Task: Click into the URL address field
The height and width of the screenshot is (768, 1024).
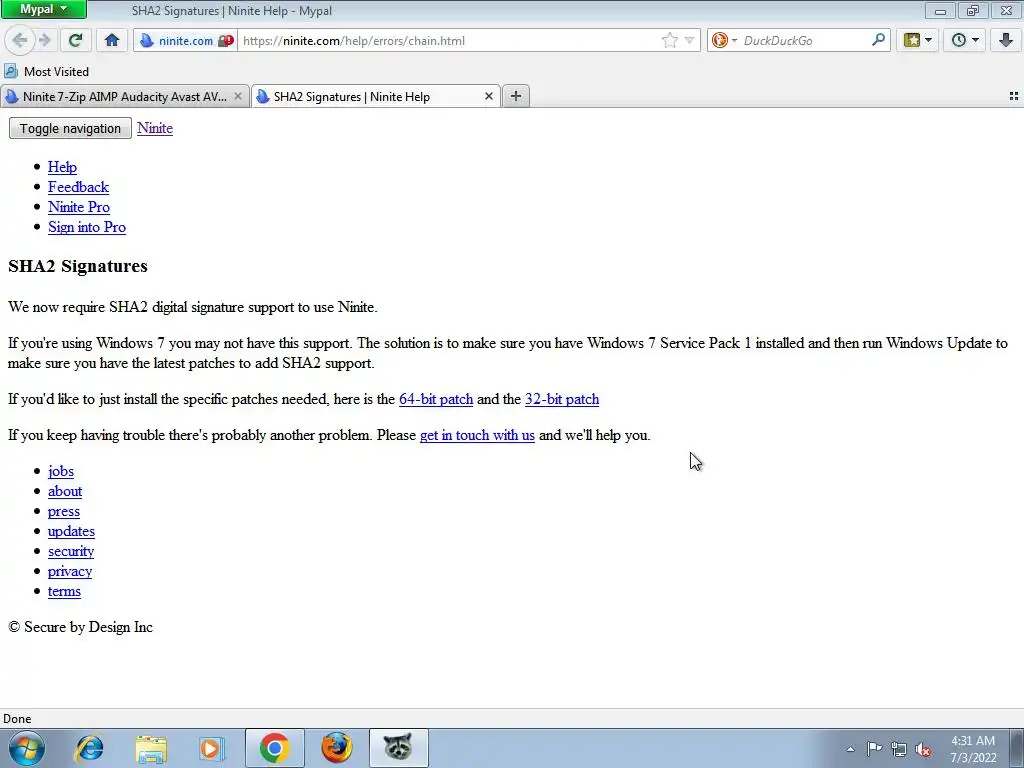Action: (449, 40)
